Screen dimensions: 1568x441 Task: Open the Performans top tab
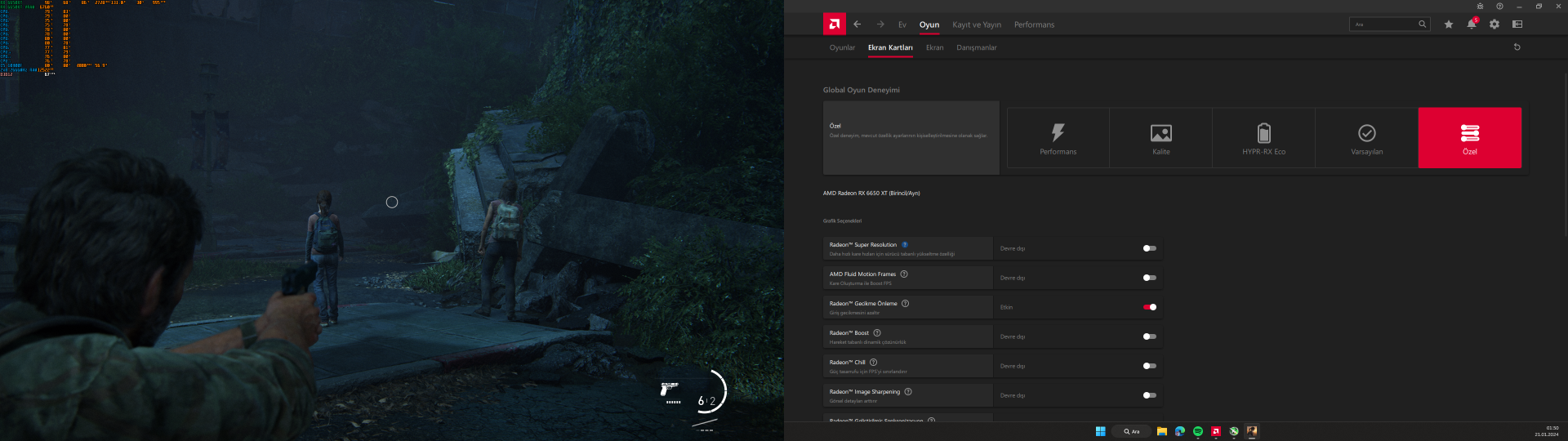(1034, 24)
